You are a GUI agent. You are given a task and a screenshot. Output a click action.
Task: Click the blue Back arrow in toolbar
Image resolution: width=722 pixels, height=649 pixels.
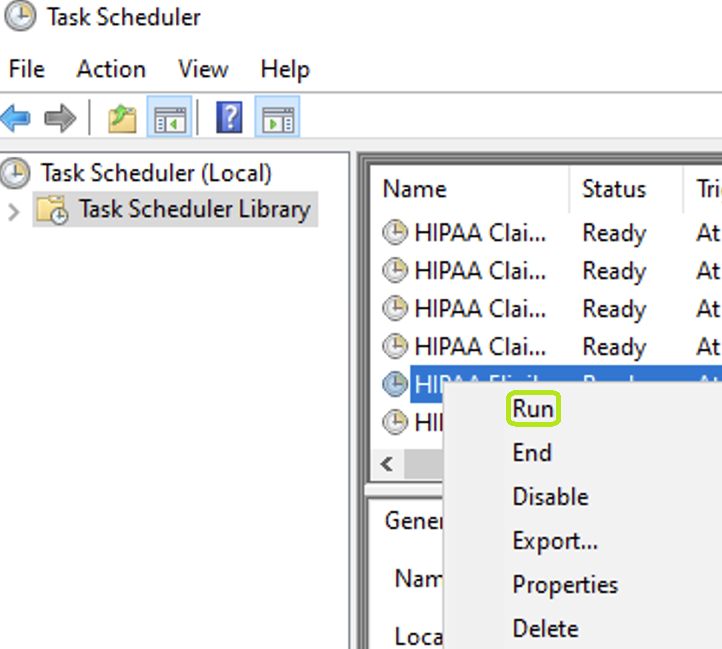pos(16,118)
